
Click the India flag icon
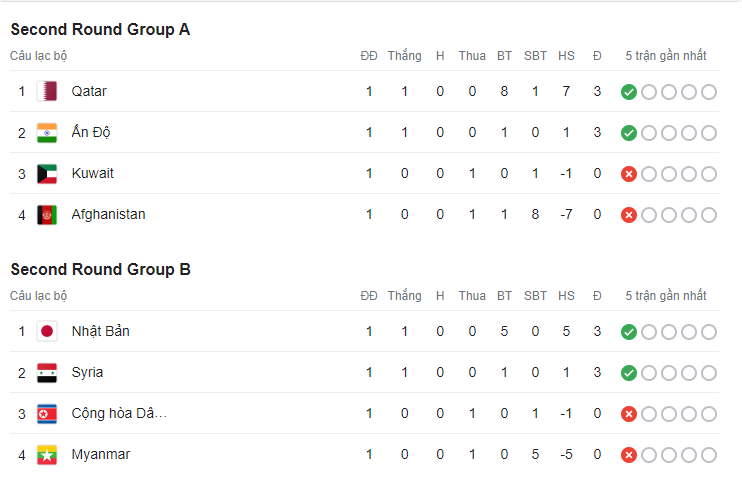point(47,132)
